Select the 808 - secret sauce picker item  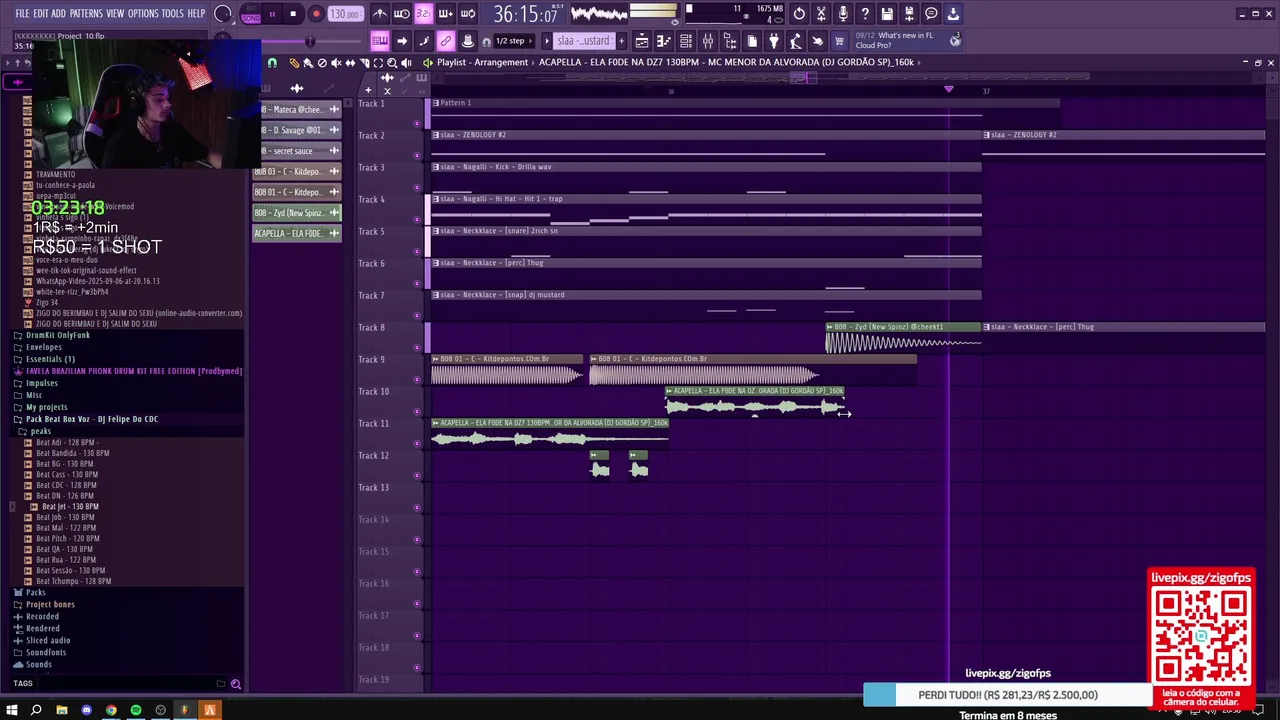(297, 150)
